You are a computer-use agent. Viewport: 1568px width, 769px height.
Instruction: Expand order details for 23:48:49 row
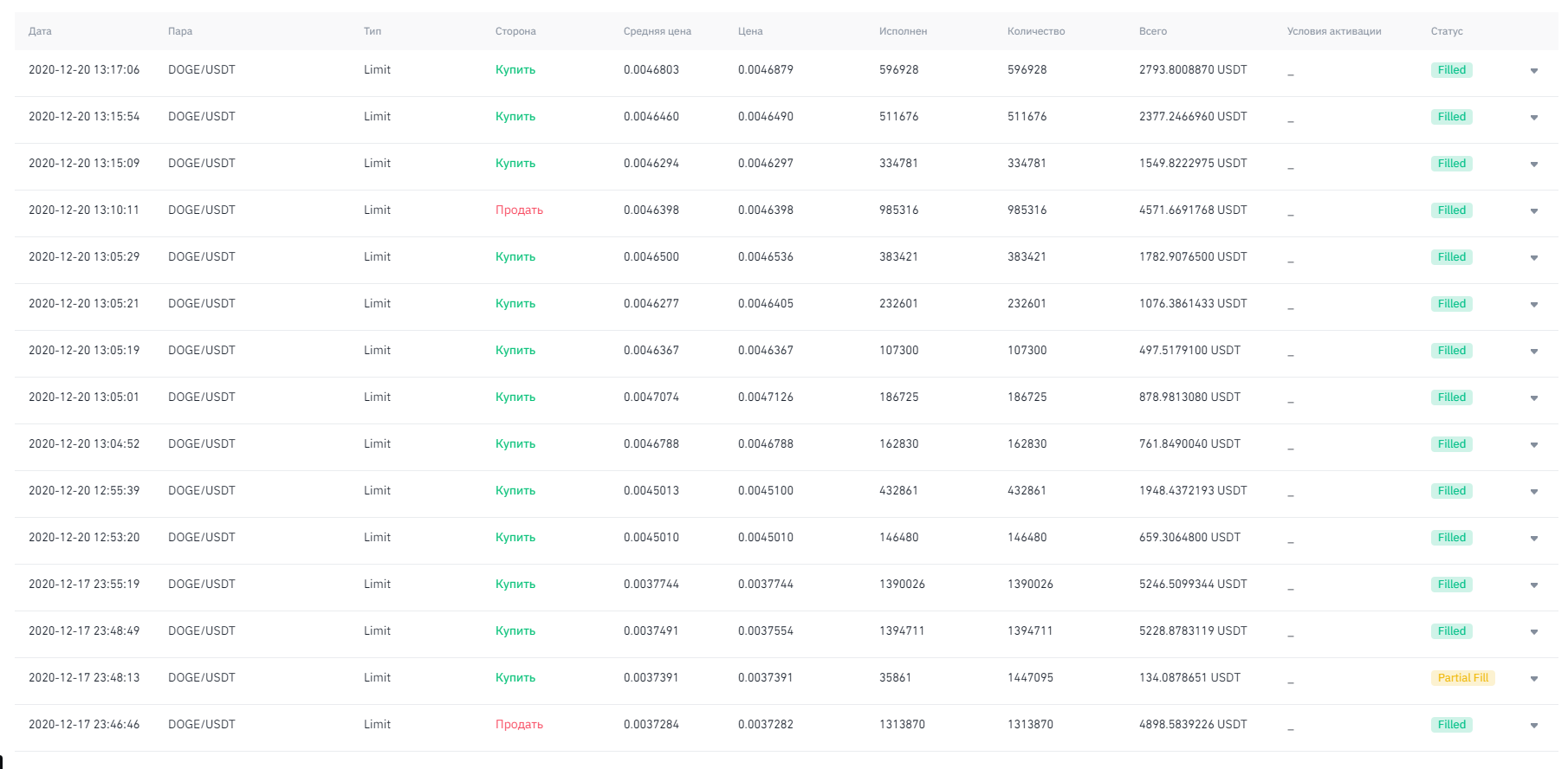pyautogui.click(x=1534, y=632)
